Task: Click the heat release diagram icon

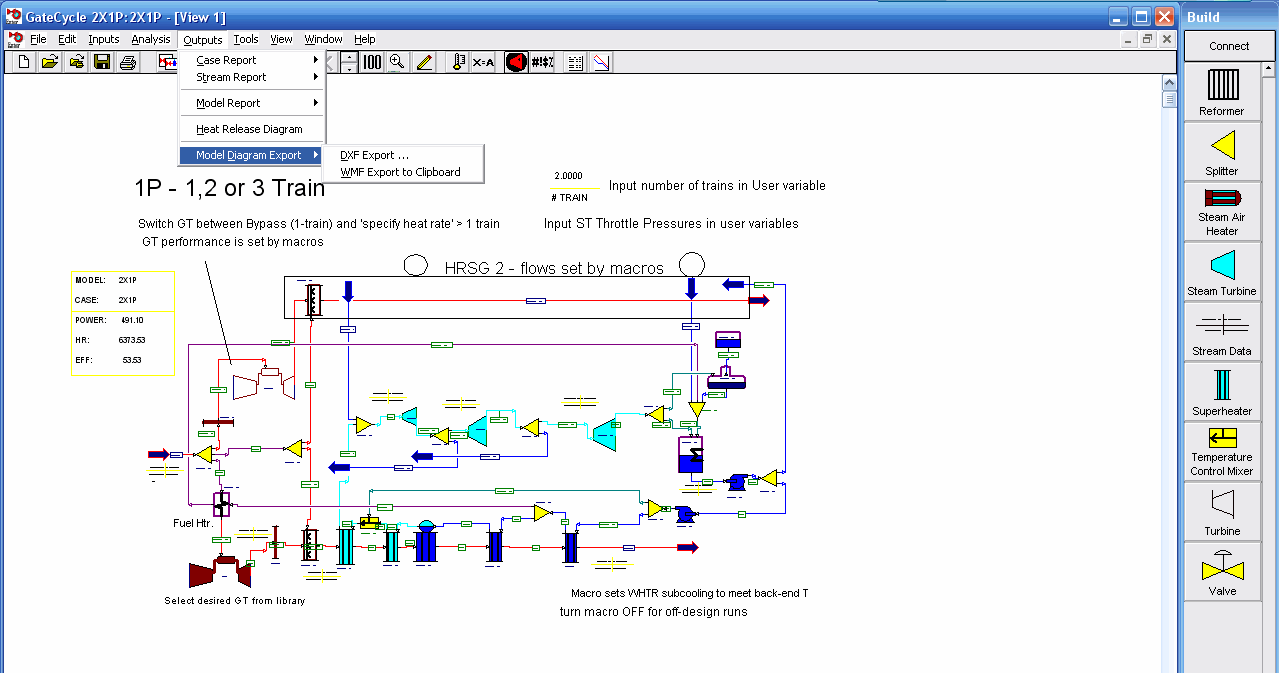Action: (601, 62)
